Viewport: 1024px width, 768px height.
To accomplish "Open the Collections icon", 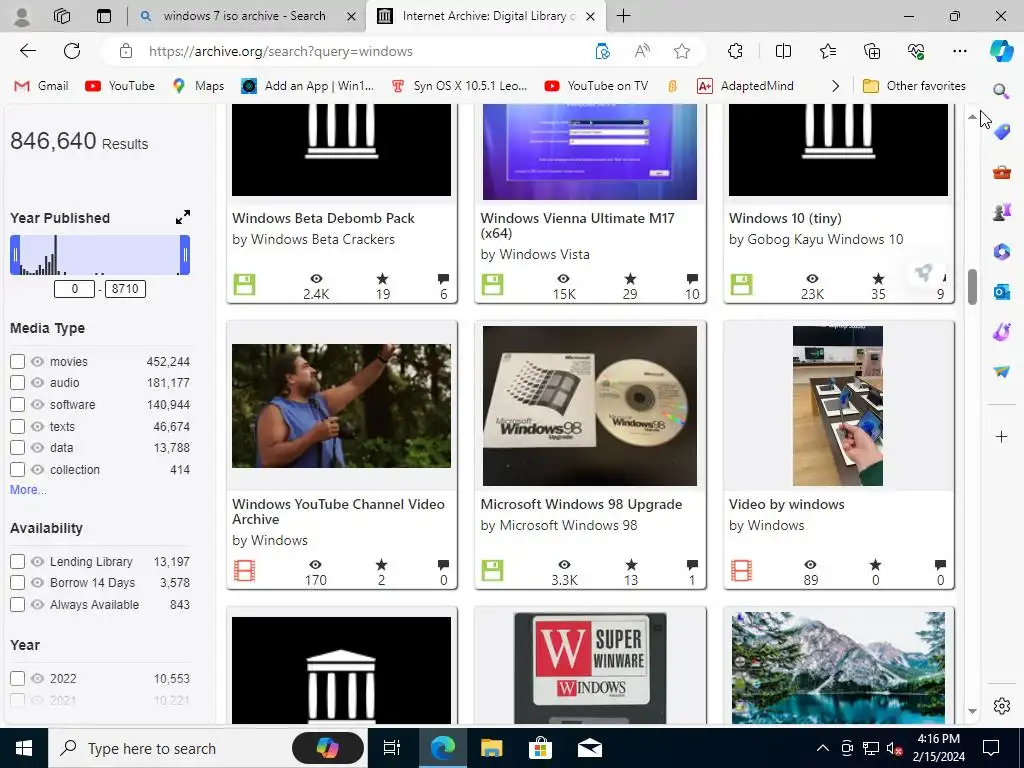I will tap(872, 51).
